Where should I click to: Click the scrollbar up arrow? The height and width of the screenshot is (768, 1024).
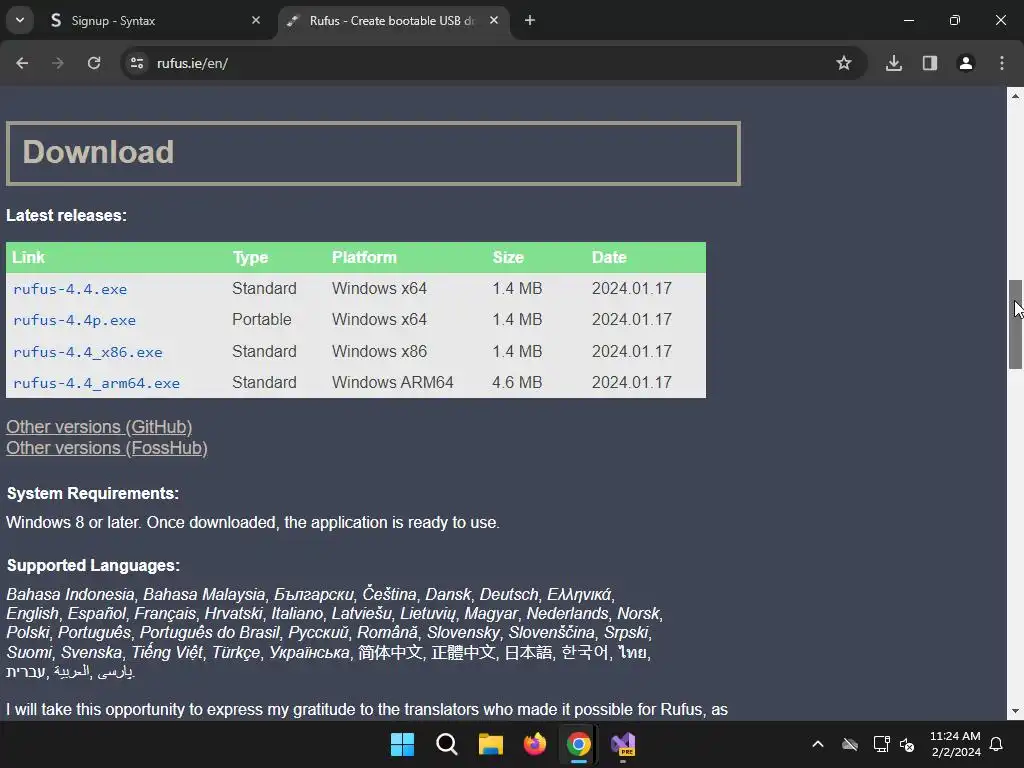(x=1015, y=96)
